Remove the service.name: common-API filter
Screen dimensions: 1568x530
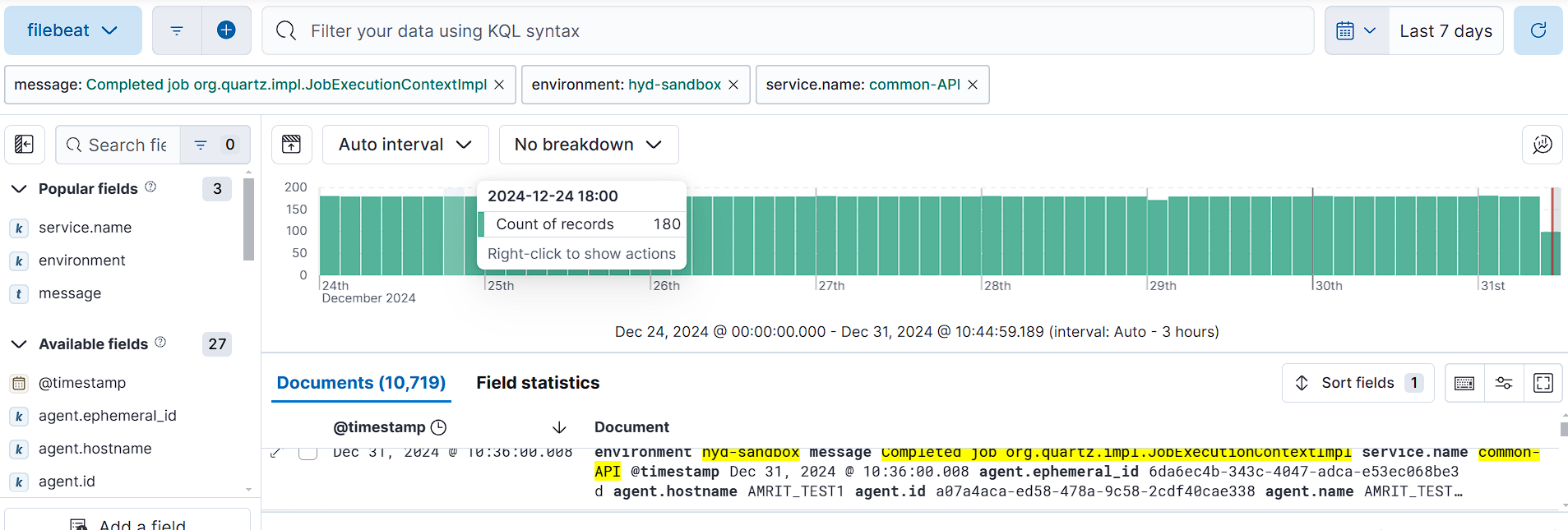[x=973, y=85]
